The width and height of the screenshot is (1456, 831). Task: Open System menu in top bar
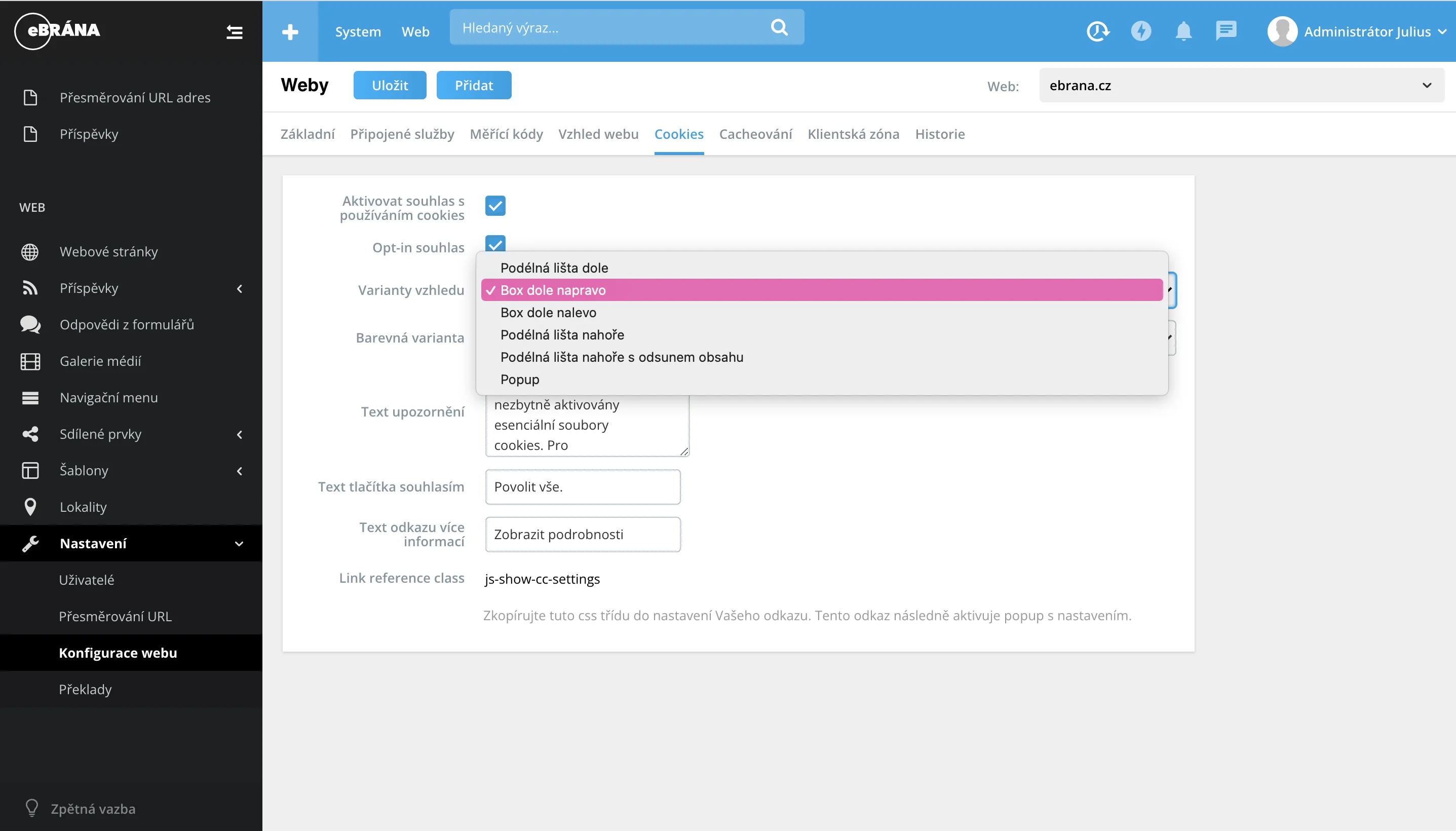358,32
